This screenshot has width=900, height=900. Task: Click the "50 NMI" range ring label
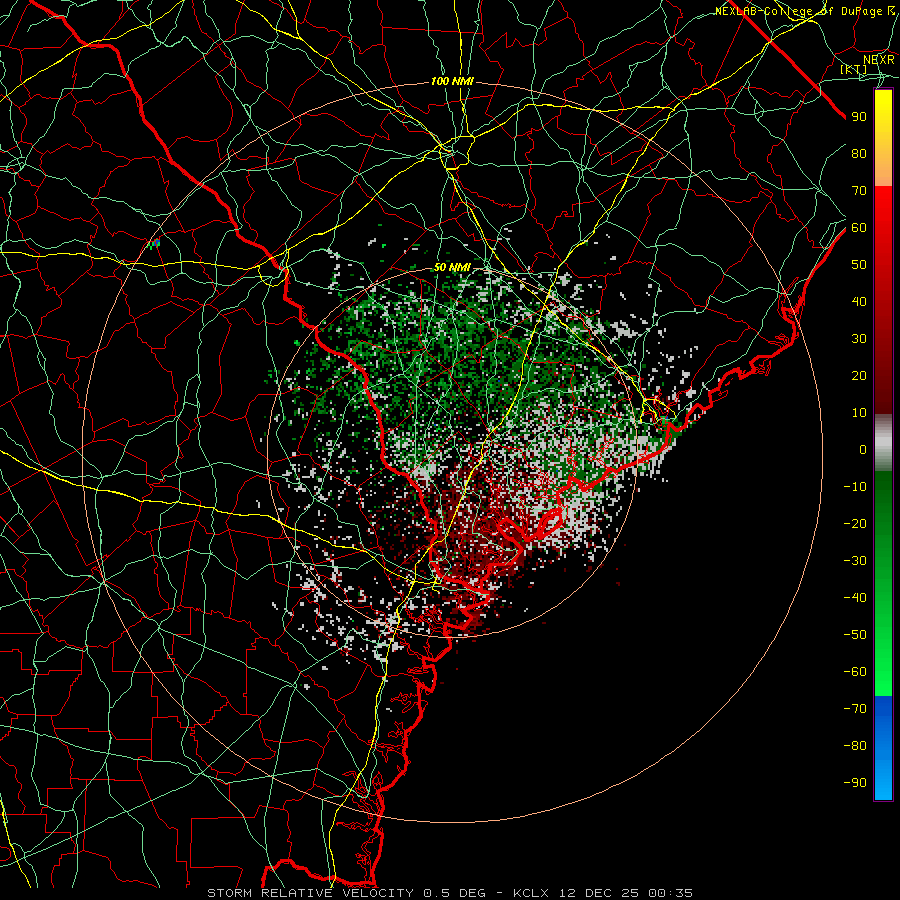(452, 267)
